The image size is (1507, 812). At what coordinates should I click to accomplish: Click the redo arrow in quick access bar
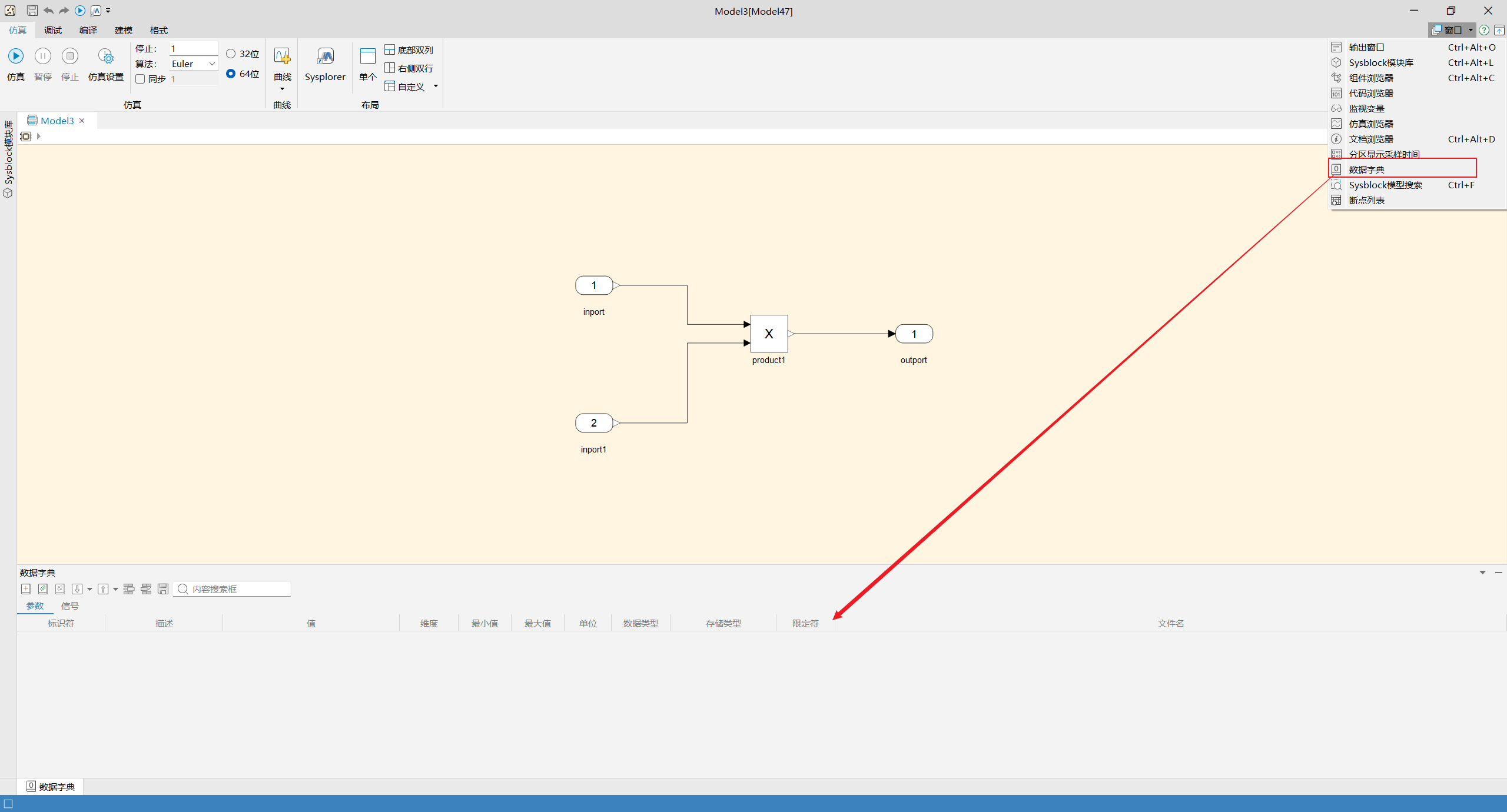(x=64, y=11)
